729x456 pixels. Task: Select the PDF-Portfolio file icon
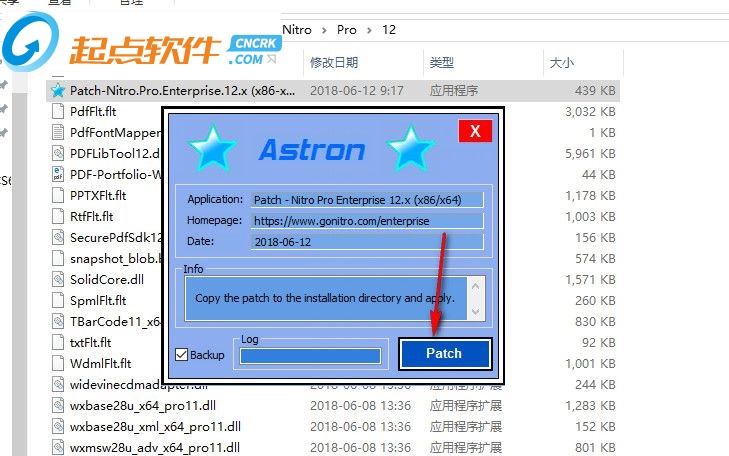(x=58, y=174)
